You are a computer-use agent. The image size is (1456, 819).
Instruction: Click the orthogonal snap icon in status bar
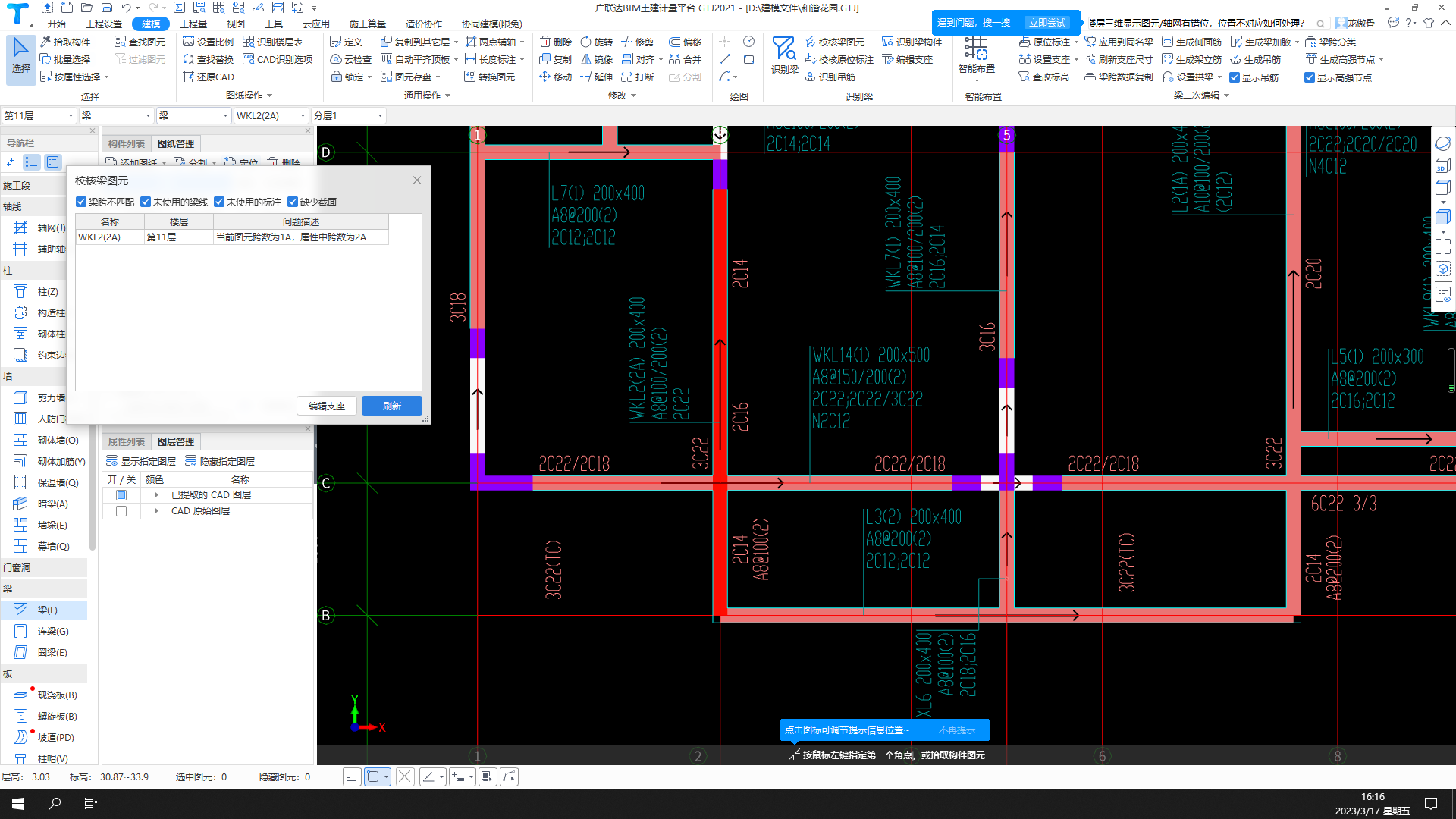(351, 777)
